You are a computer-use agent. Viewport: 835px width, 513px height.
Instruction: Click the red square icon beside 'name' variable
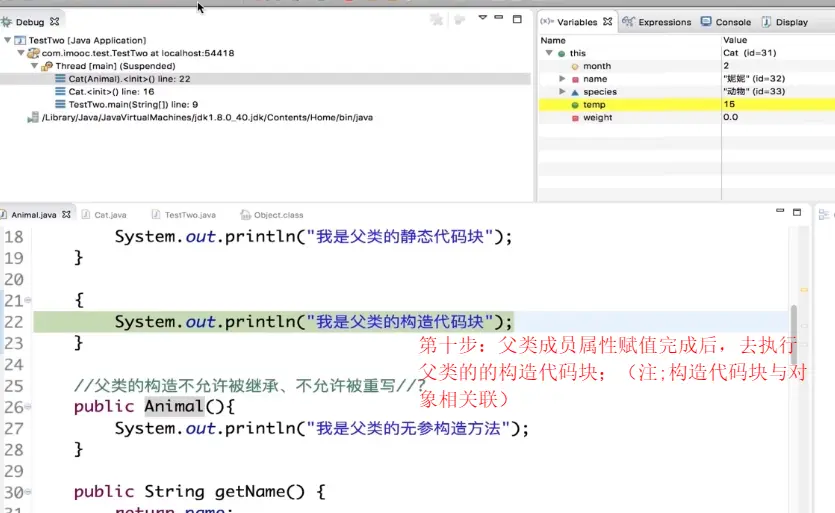[575, 79]
